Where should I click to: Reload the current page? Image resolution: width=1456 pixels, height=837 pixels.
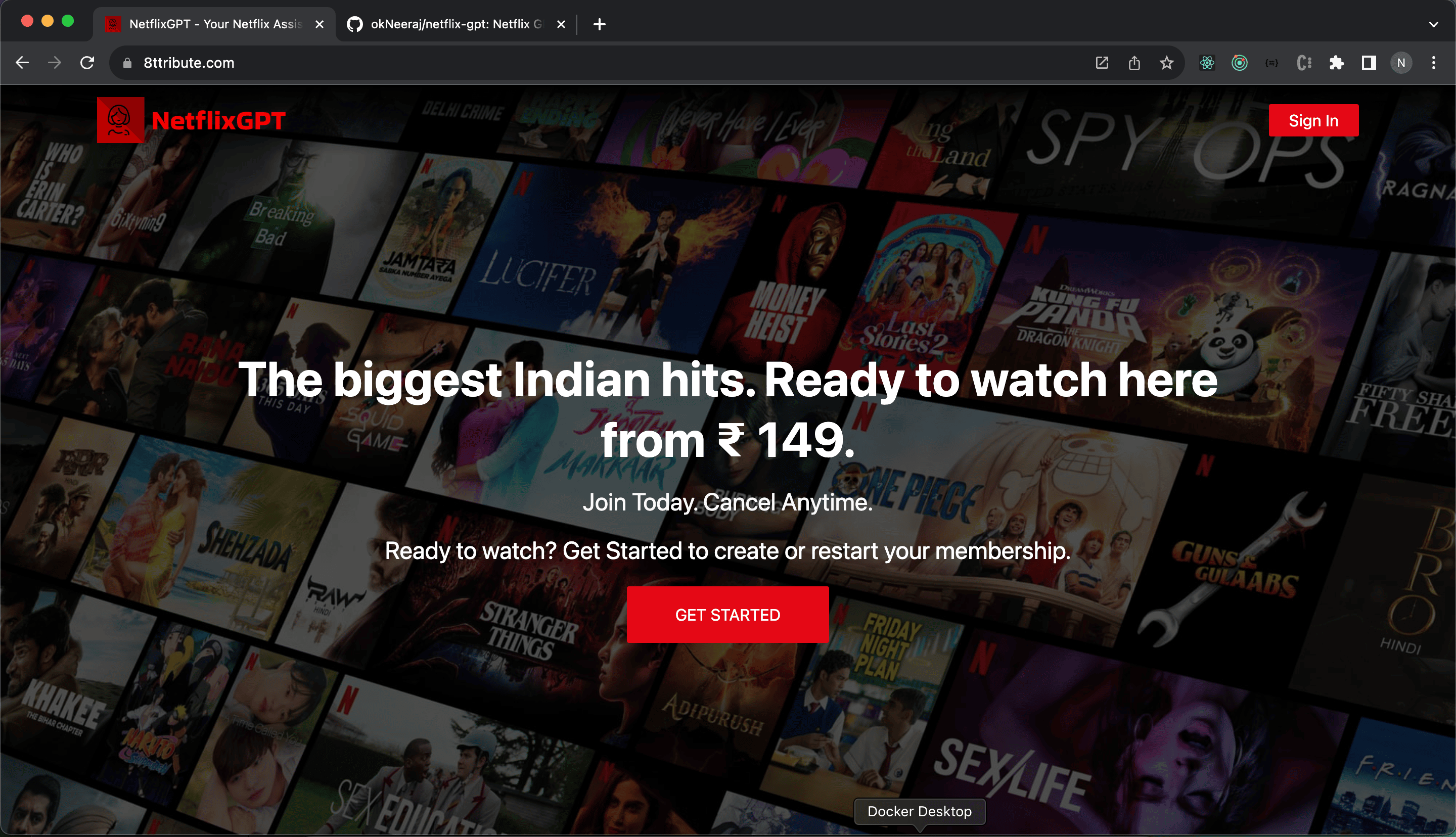pos(87,63)
